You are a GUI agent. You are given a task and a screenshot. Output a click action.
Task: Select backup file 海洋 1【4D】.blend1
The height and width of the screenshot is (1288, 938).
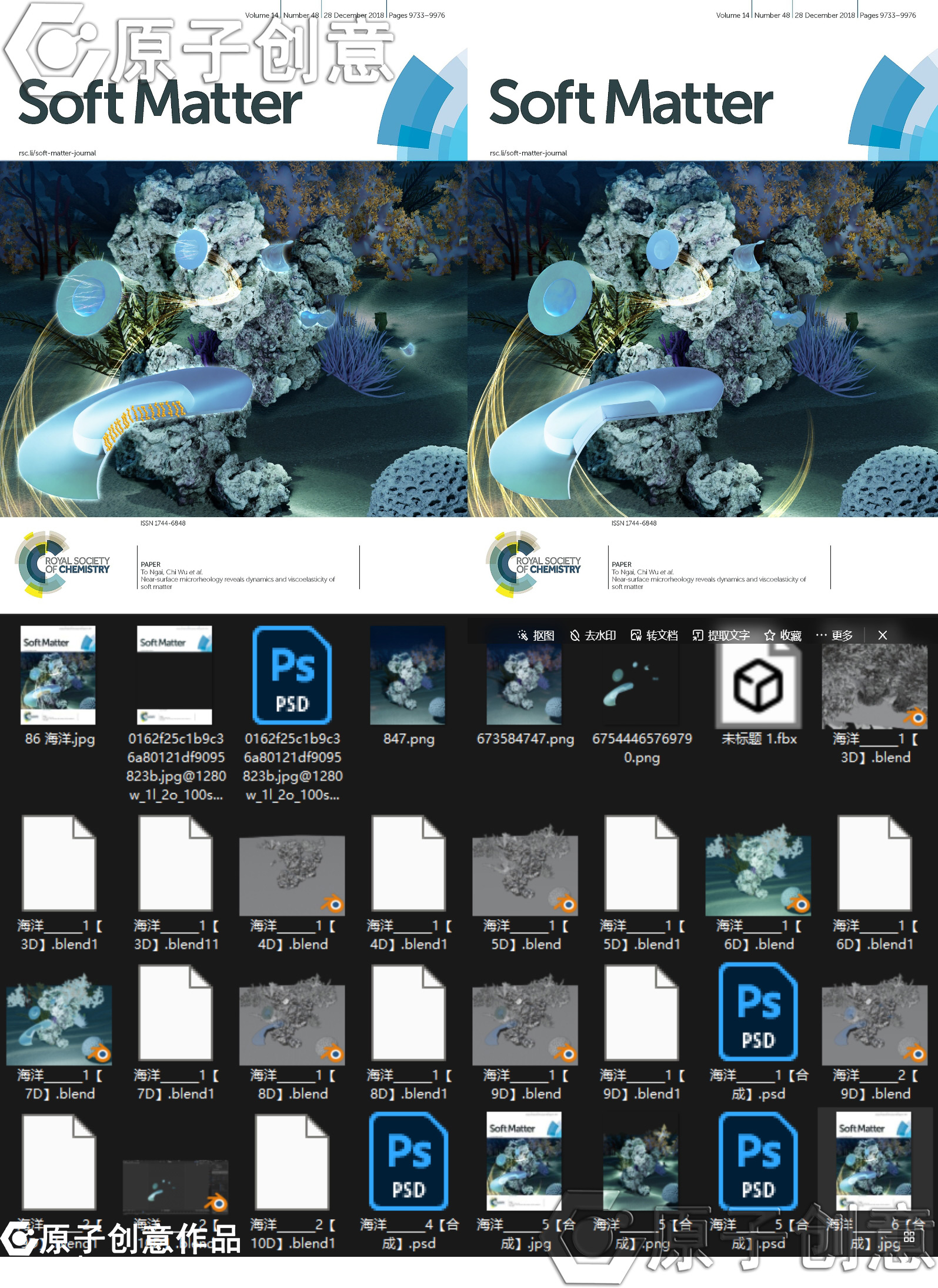408,863
